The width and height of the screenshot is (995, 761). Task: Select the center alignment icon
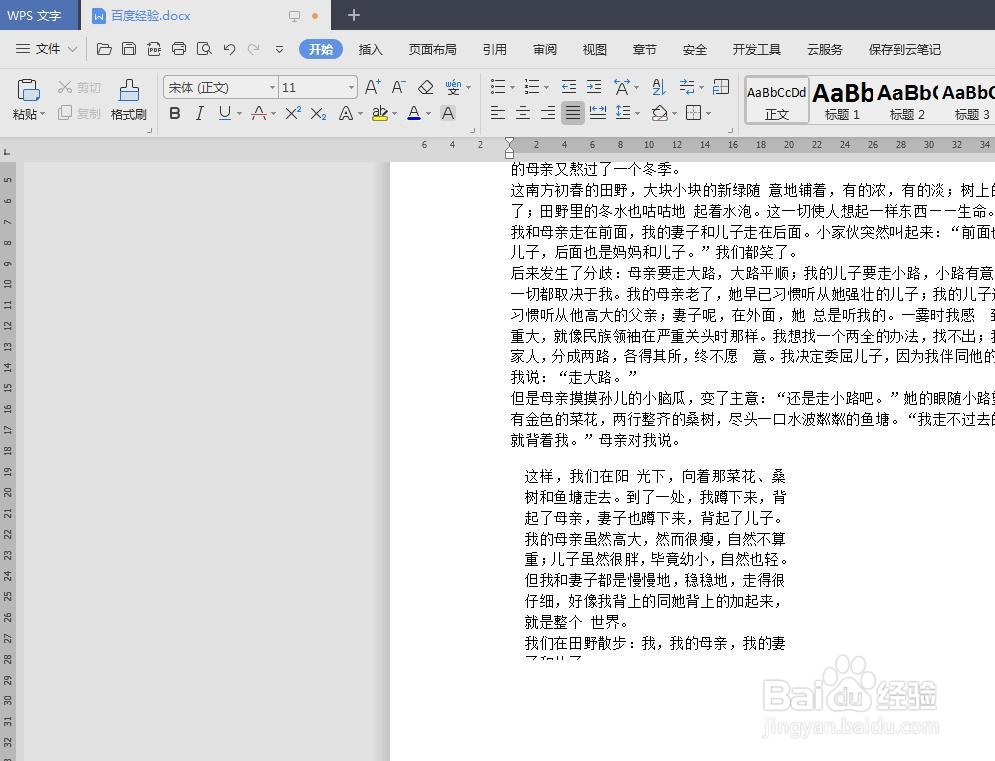coord(521,113)
